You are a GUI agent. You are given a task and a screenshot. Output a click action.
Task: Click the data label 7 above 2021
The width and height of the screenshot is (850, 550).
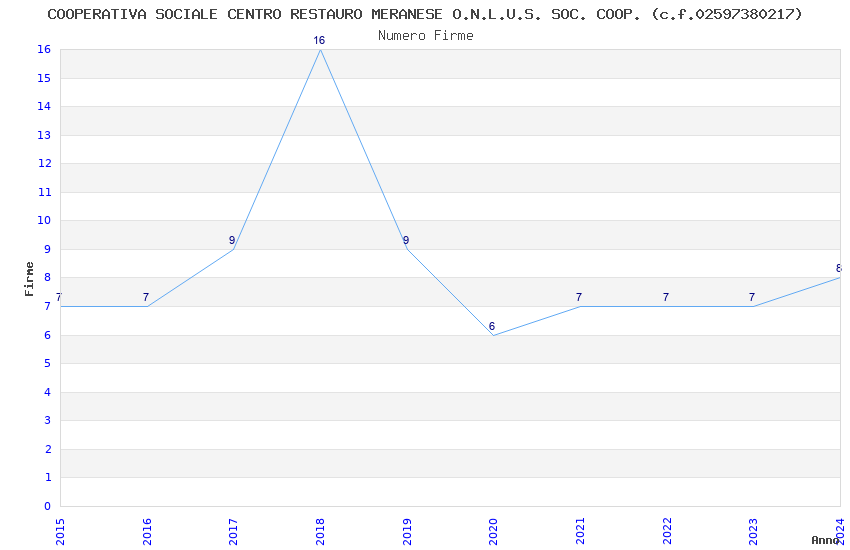point(579,297)
